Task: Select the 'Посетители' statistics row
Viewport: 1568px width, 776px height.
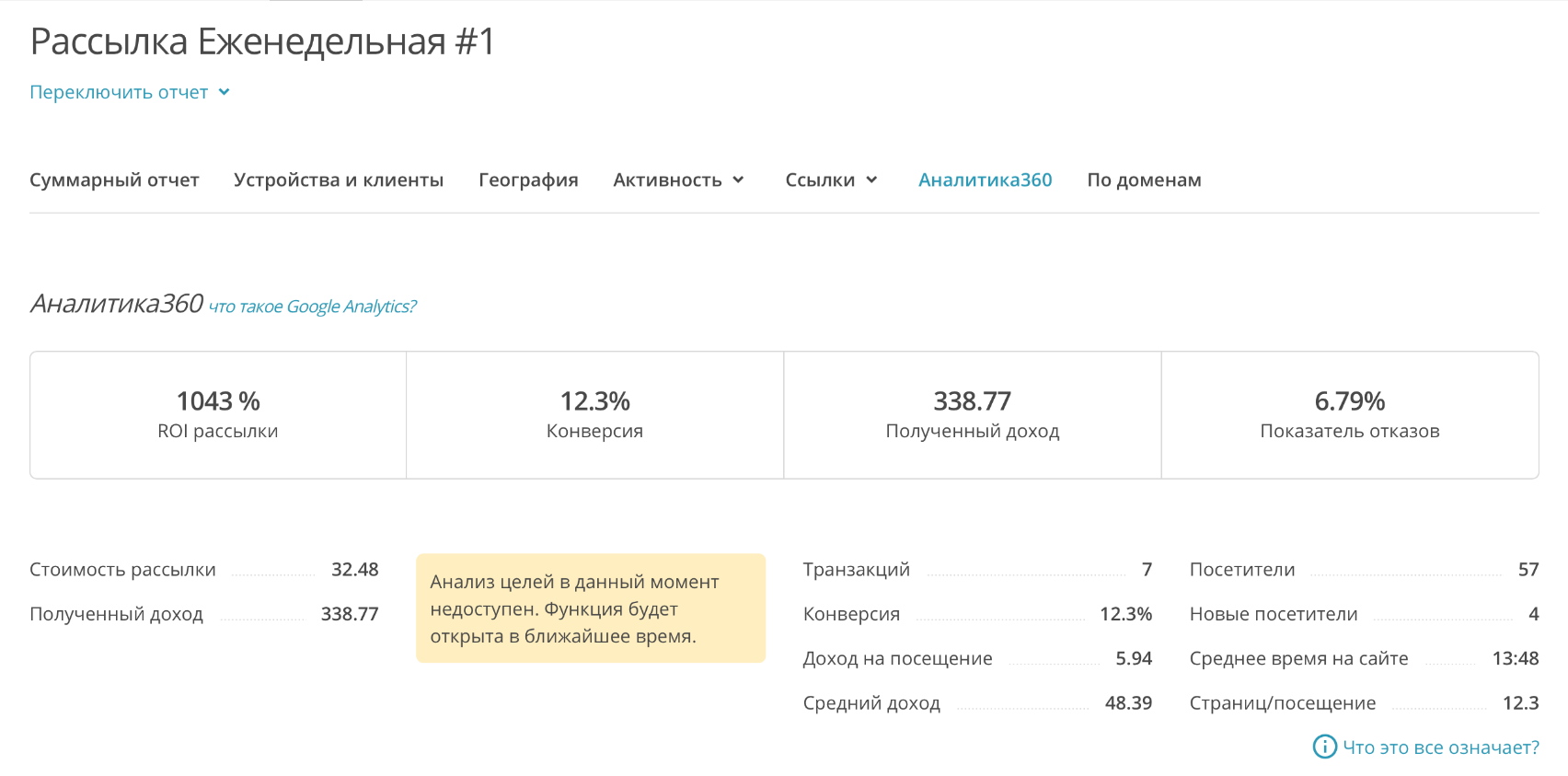Action: tap(1363, 570)
